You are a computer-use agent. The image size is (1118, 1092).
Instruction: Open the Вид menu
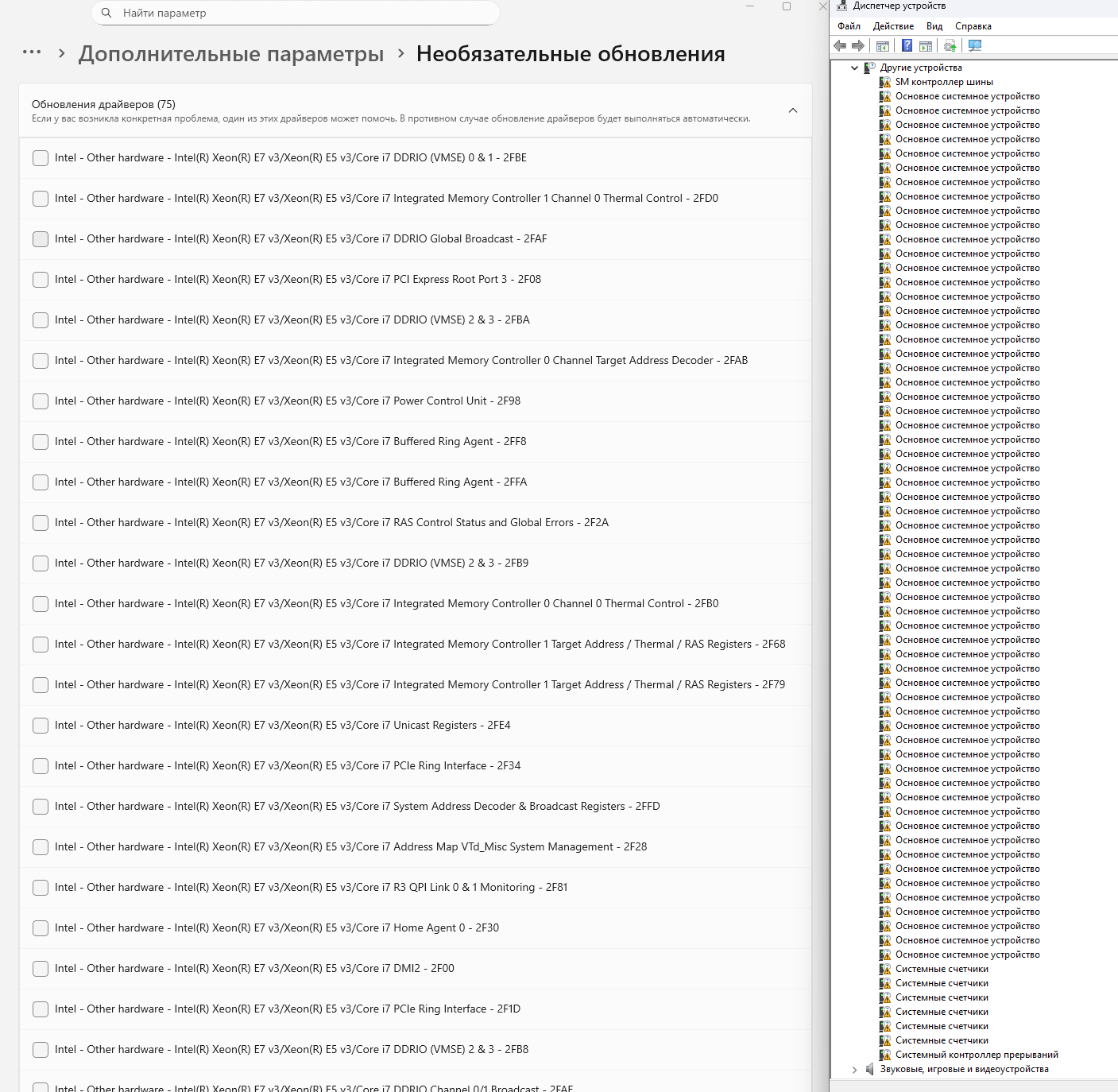click(x=934, y=26)
